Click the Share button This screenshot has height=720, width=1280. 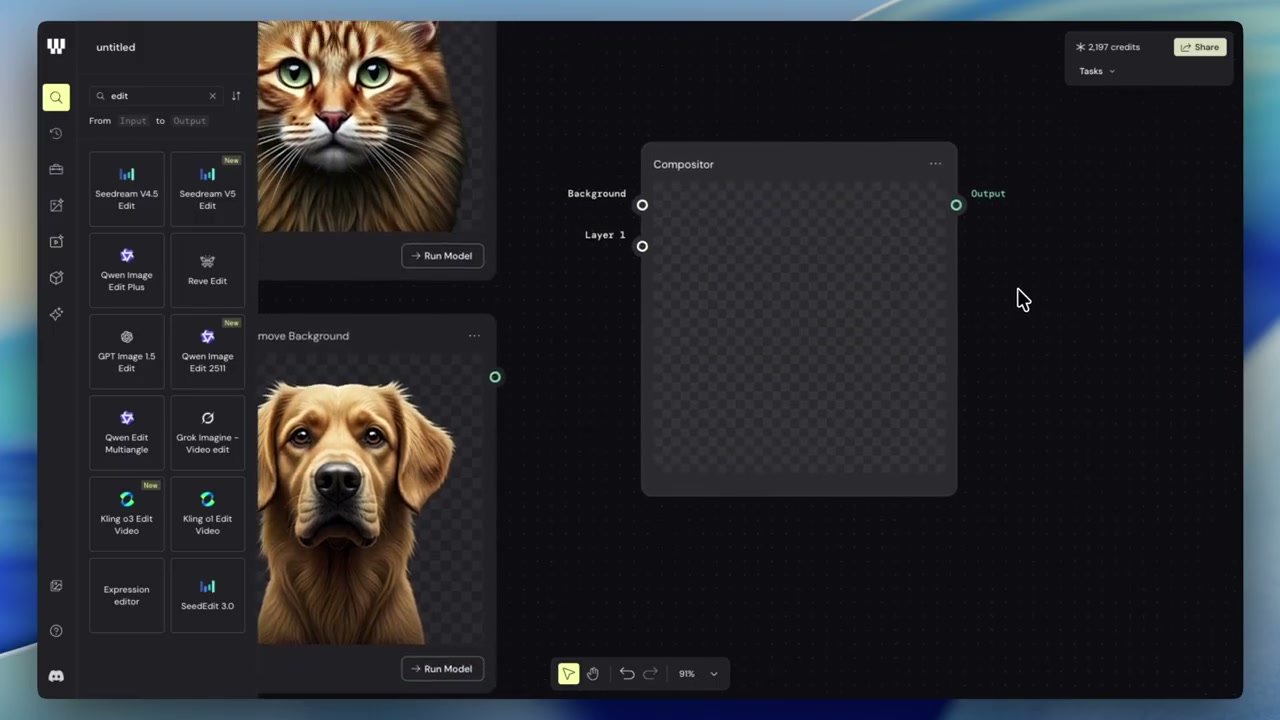1200,47
